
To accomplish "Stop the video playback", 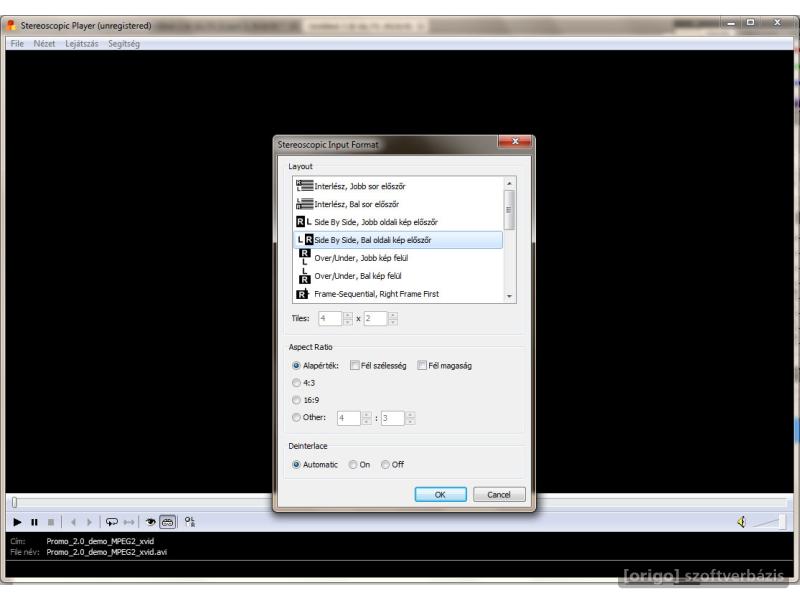I will point(51,522).
